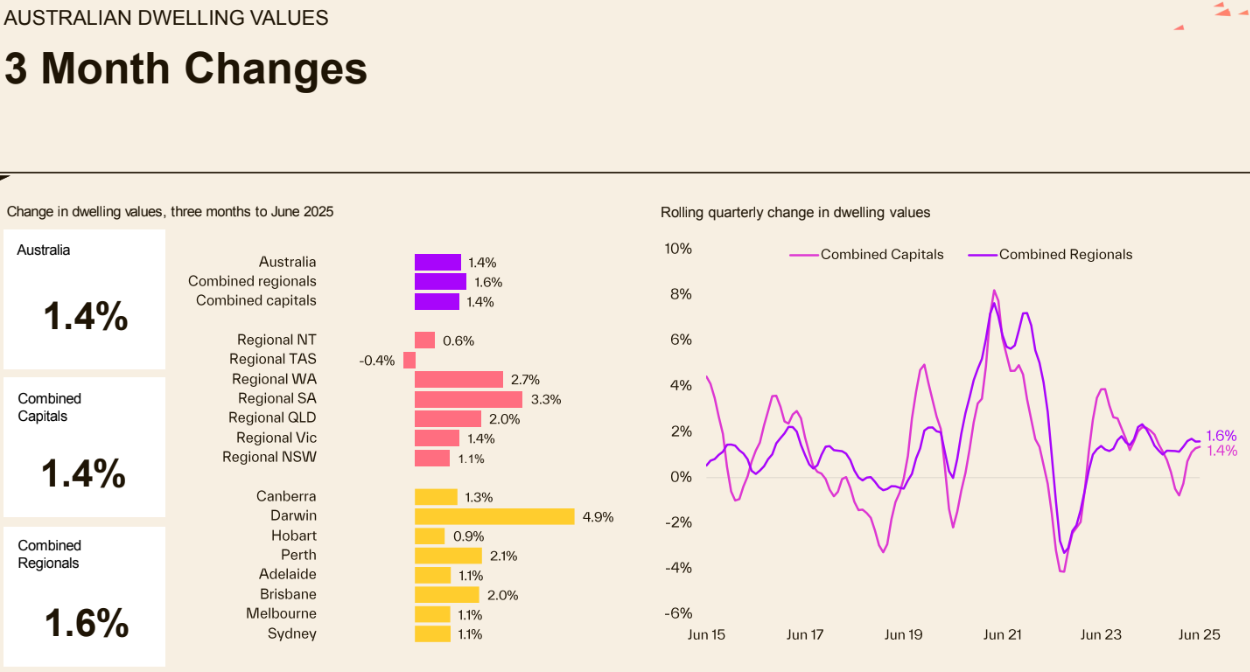The image size is (1250, 672).
Task: Click the Brisbane 2.0% bar
Action: [x=447, y=594]
